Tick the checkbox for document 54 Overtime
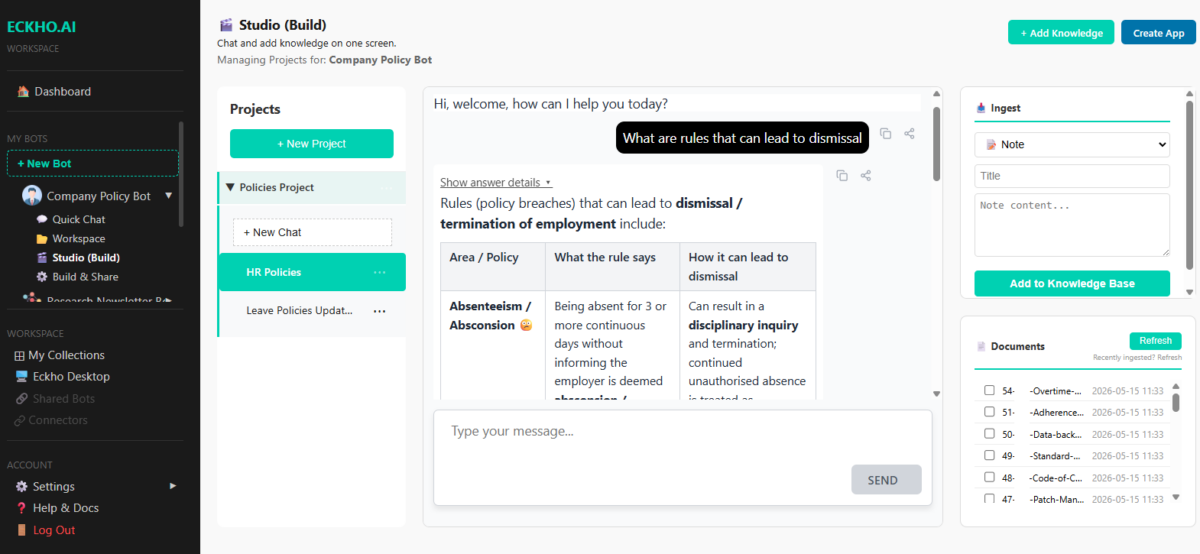The width and height of the screenshot is (1200, 554). [989, 391]
